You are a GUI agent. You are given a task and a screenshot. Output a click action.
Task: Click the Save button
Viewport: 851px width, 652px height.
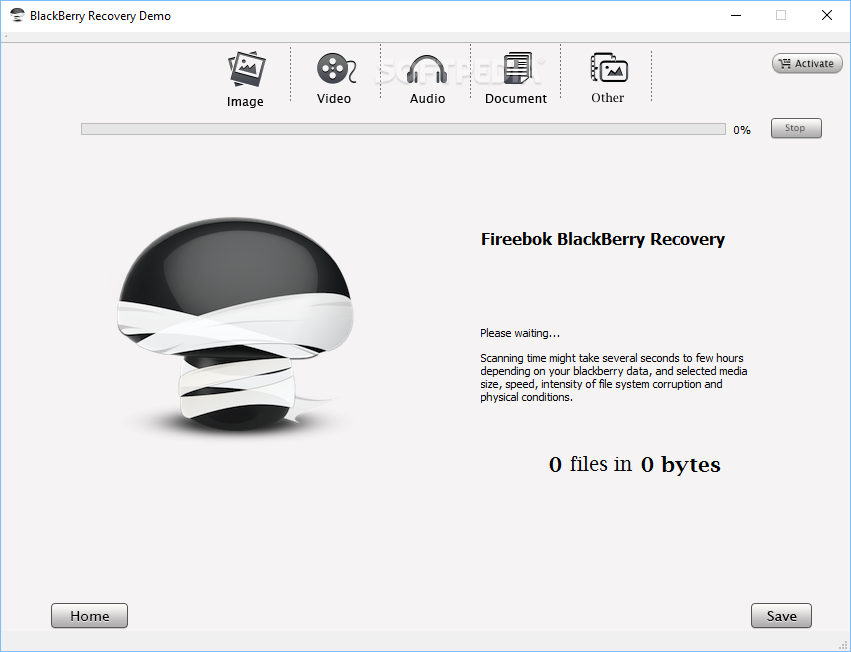click(782, 616)
